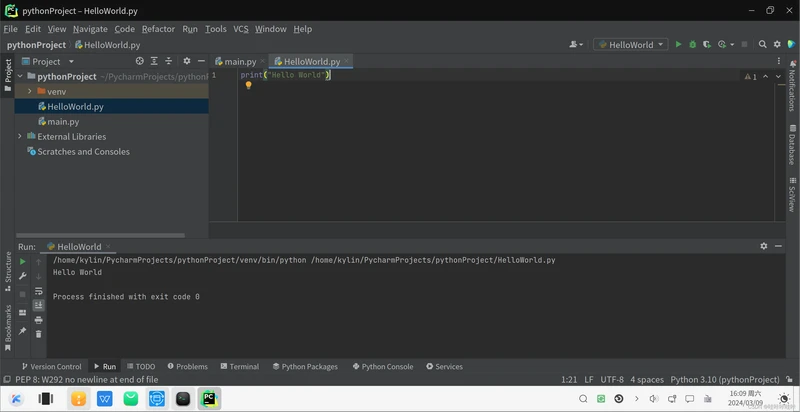Open the intention lightbulb in the editor
800x412 pixels.
click(x=249, y=86)
